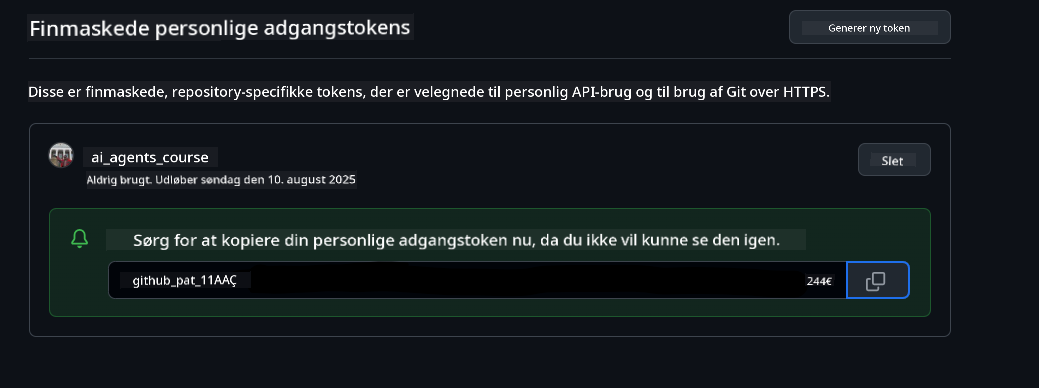Click the Finmaskede personlige adgangstokens heading
The height and width of the screenshot is (388, 1039).
point(220,28)
